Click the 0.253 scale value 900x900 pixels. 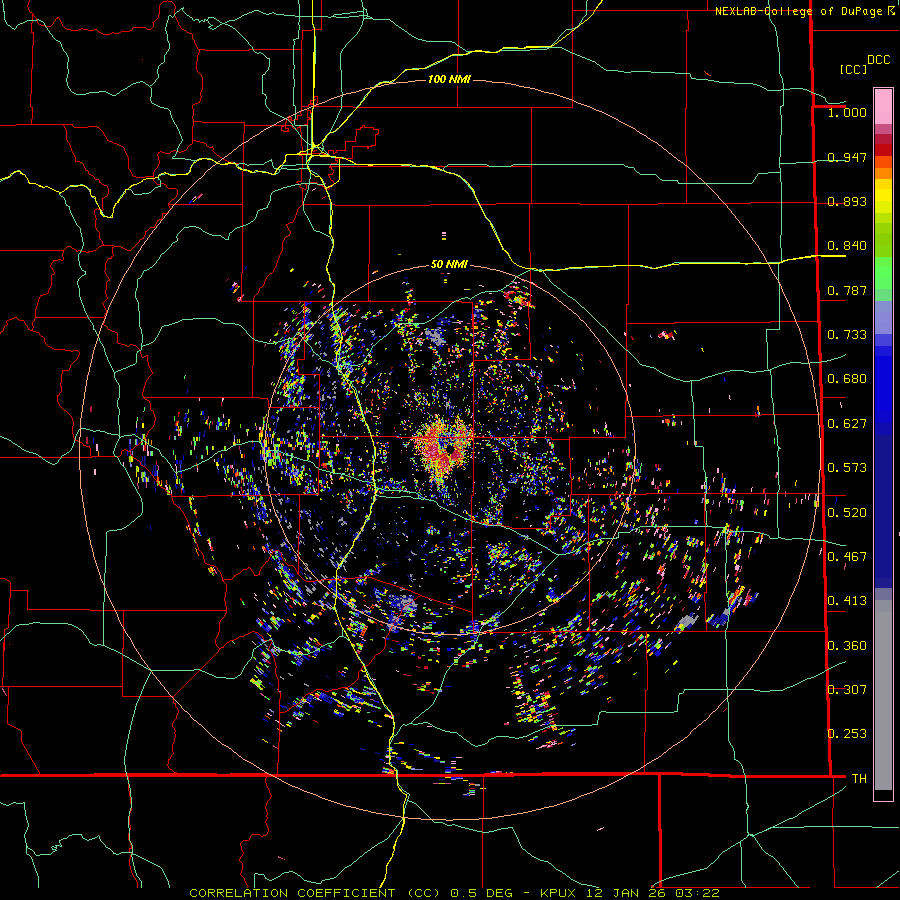847,734
